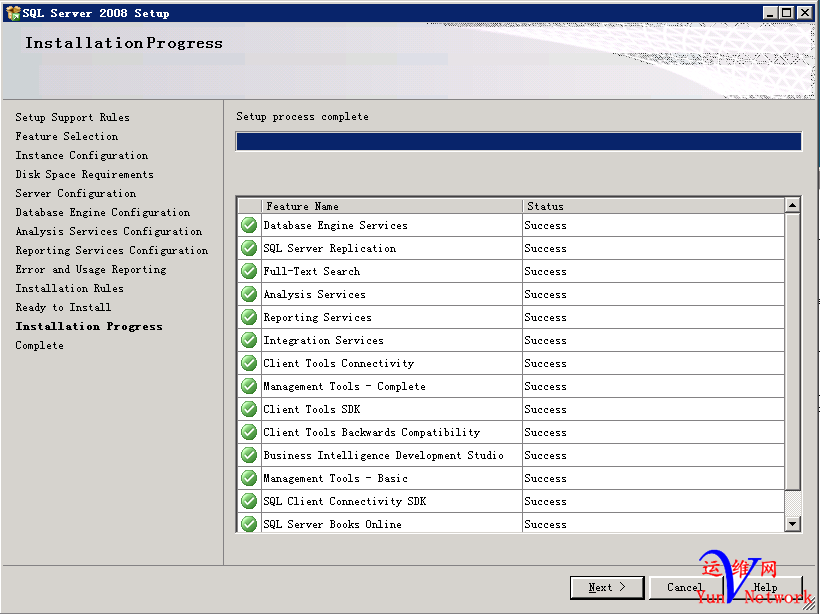Select the SQL Server Books Online feature name

tap(333, 524)
